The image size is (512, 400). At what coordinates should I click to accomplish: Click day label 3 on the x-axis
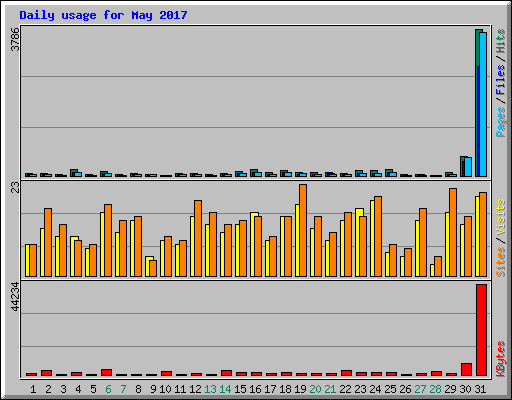point(63,389)
